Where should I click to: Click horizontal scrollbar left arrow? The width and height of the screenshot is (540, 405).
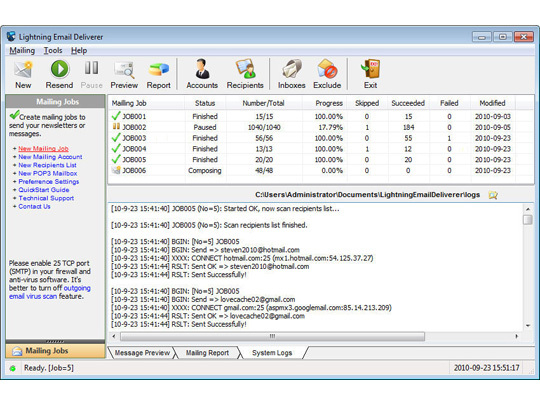114,336
